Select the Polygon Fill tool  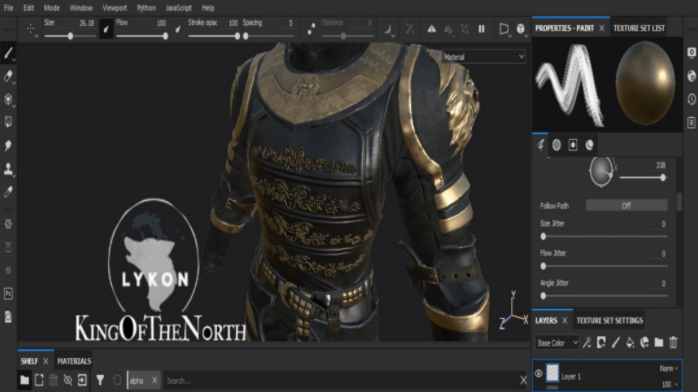tap(8, 122)
